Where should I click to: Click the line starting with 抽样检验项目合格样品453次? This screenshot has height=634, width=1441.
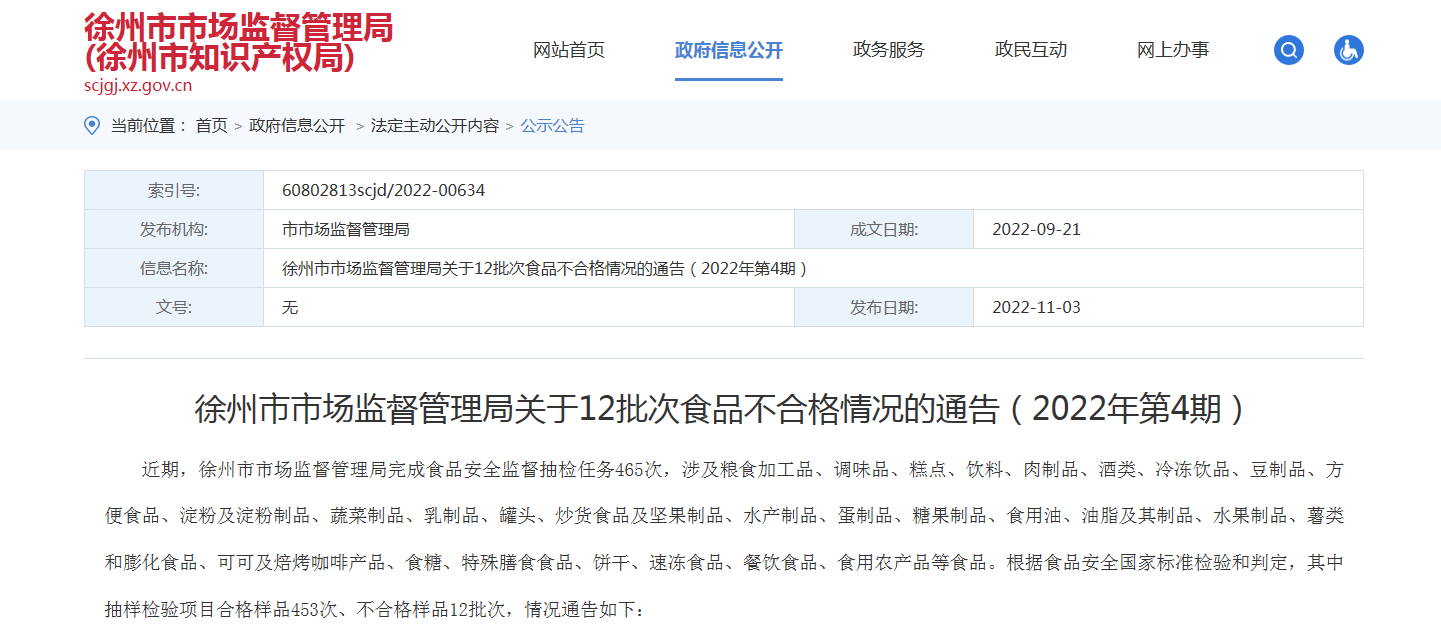[x=376, y=609]
